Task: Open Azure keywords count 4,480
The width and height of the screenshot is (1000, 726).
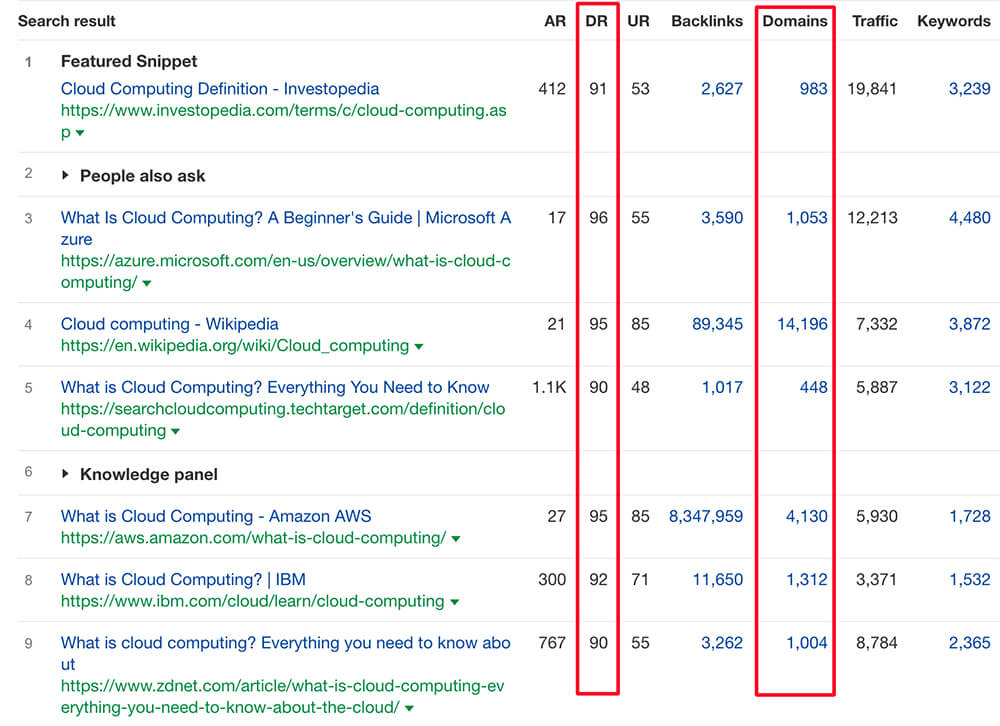Action: (x=969, y=218)
